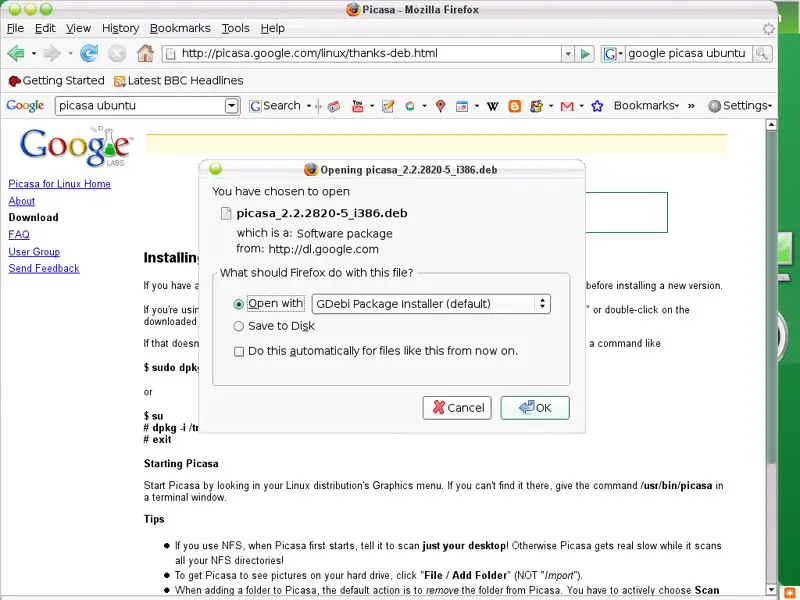Image resolution: width=800 pixels, height=600 pixels.
Task: Open the History menu
Action: [120, 29]
